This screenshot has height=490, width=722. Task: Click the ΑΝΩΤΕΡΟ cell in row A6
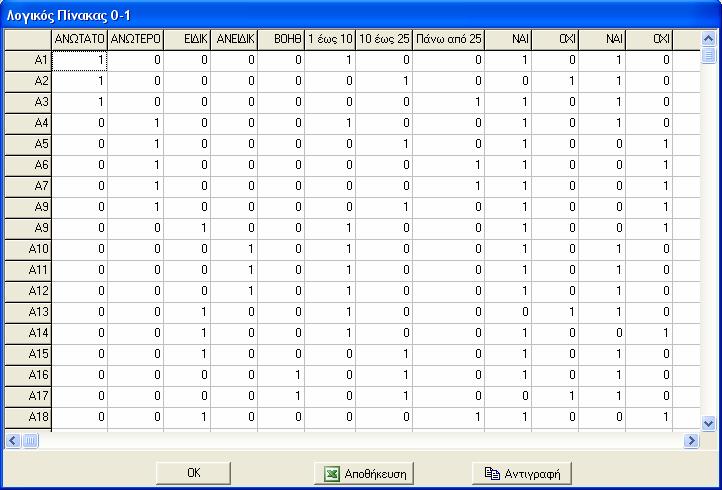tap(136, 166)
